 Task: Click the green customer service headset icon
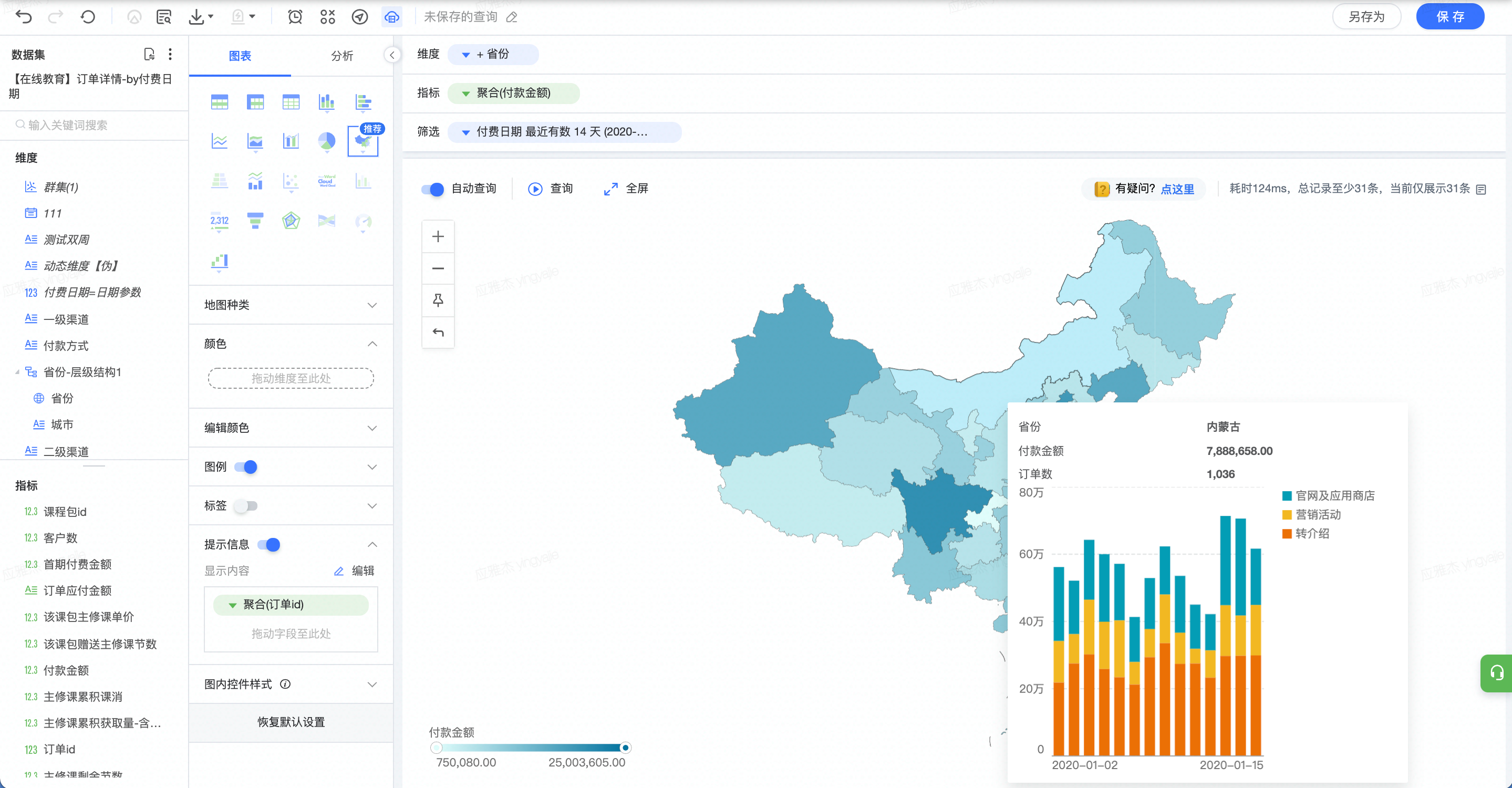1497,673
